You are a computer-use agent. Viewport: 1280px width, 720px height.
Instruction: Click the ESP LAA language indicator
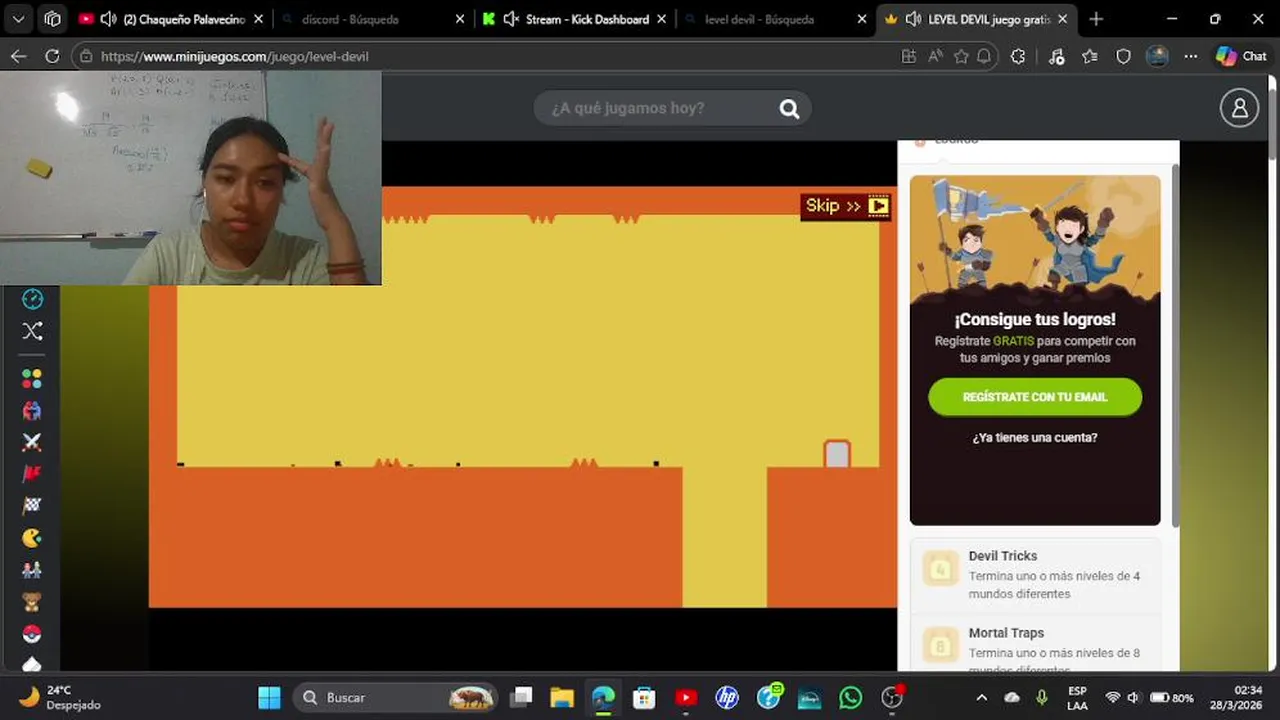(x=1077, y=697)
